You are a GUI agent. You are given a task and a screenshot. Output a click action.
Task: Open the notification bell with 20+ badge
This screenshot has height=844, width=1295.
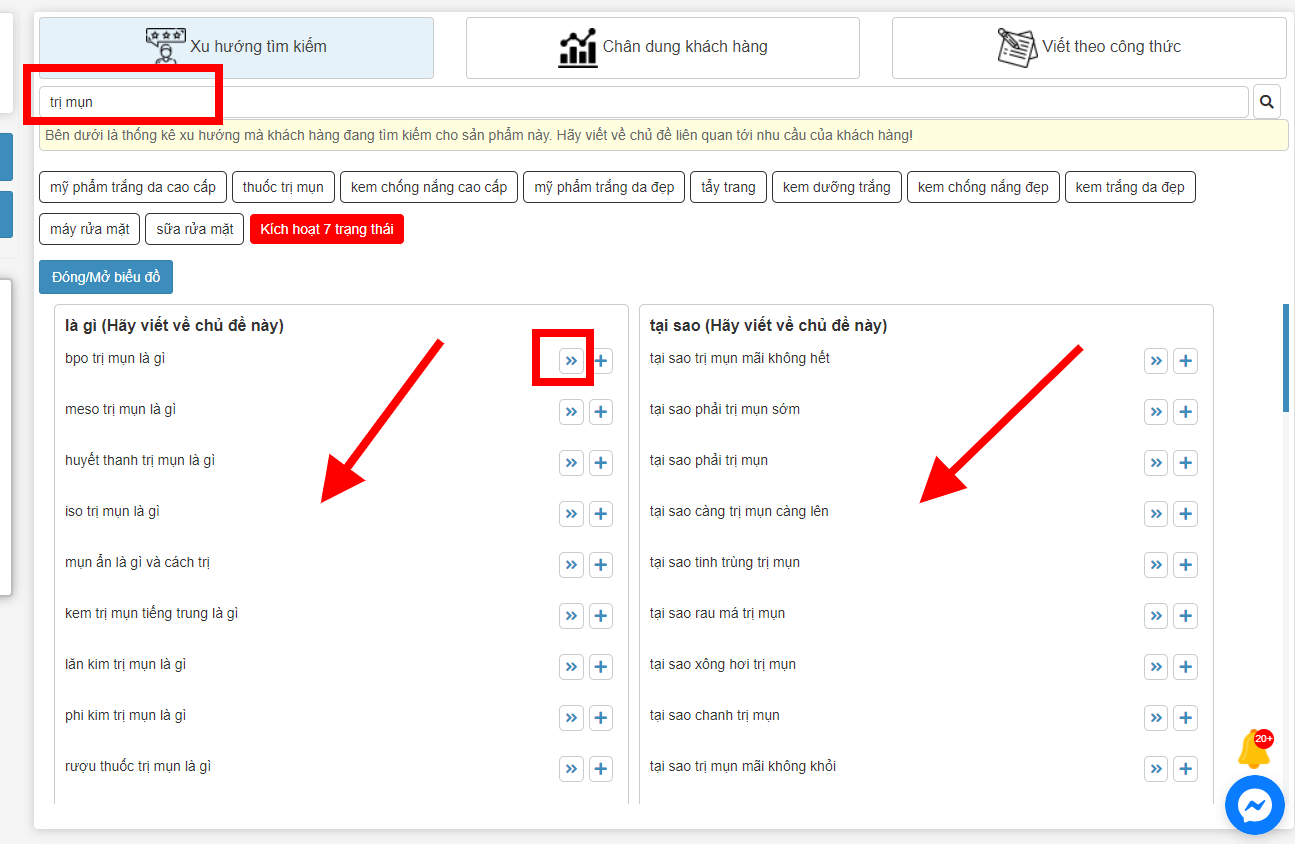[1254, 749]
